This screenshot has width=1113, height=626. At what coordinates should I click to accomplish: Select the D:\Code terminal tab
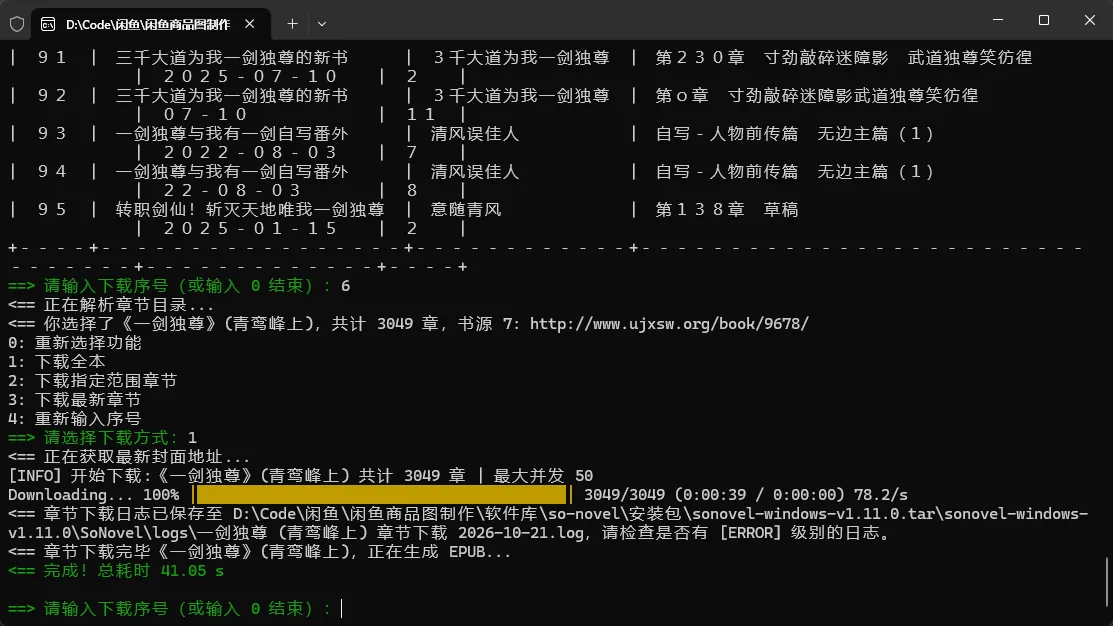(152, 24)
